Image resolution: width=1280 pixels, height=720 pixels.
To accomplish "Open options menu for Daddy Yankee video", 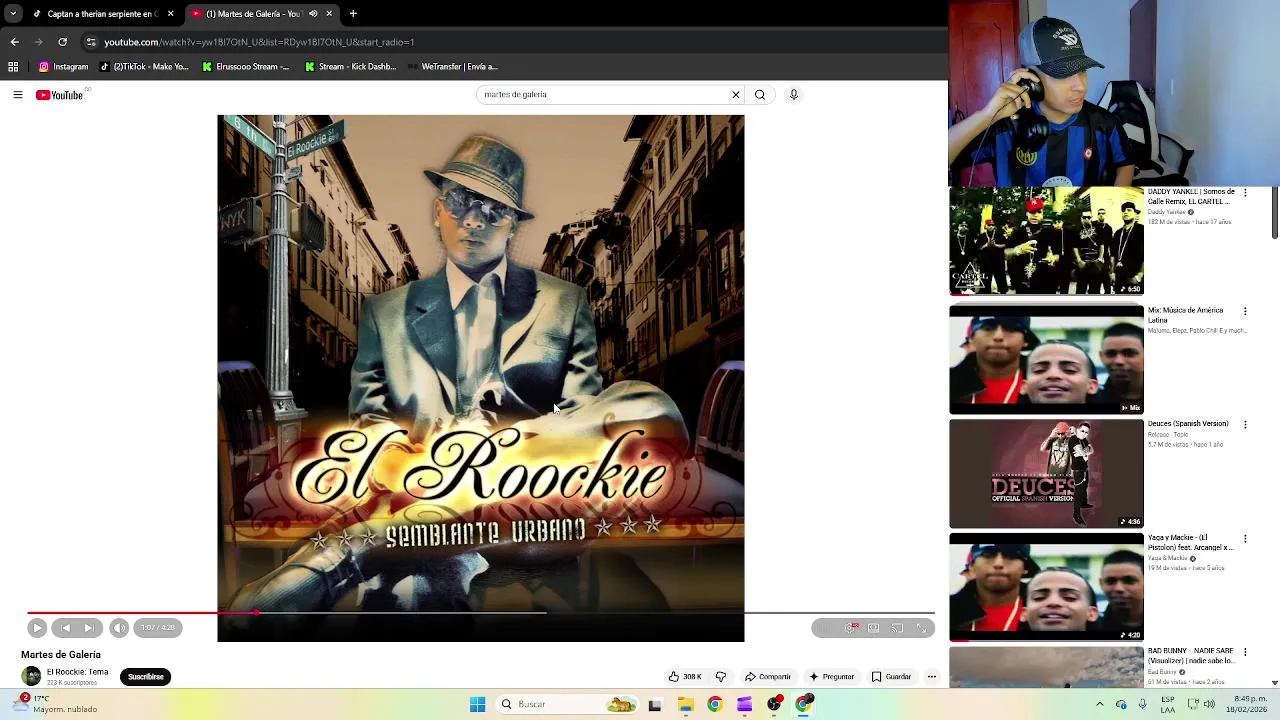I will pyautogui.click(x=1245, y=192).
